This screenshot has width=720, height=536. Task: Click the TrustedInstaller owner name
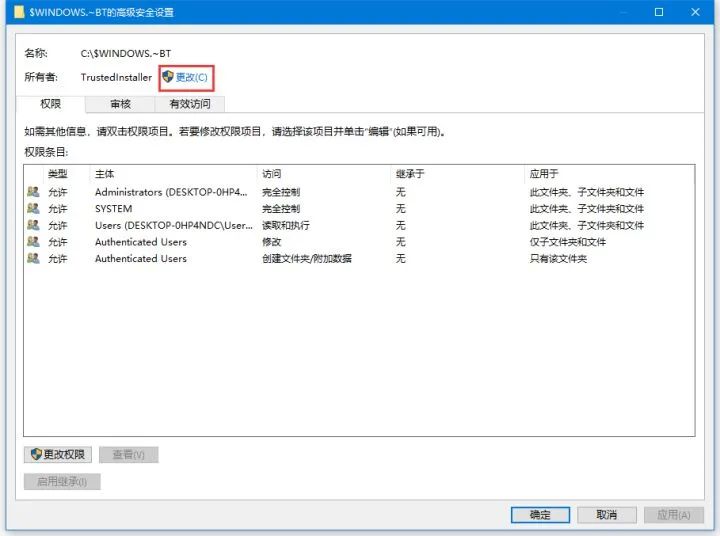click(x=116, y=77)
